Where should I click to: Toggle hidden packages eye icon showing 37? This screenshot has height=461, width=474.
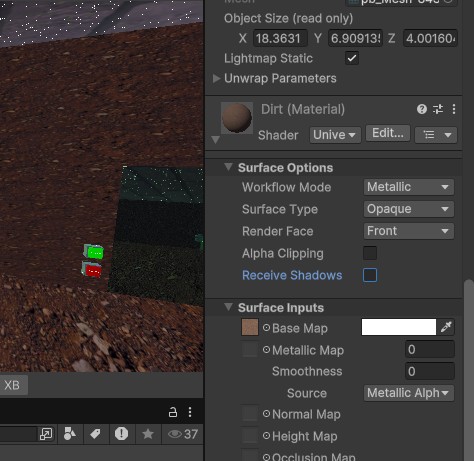pos(183,434)
